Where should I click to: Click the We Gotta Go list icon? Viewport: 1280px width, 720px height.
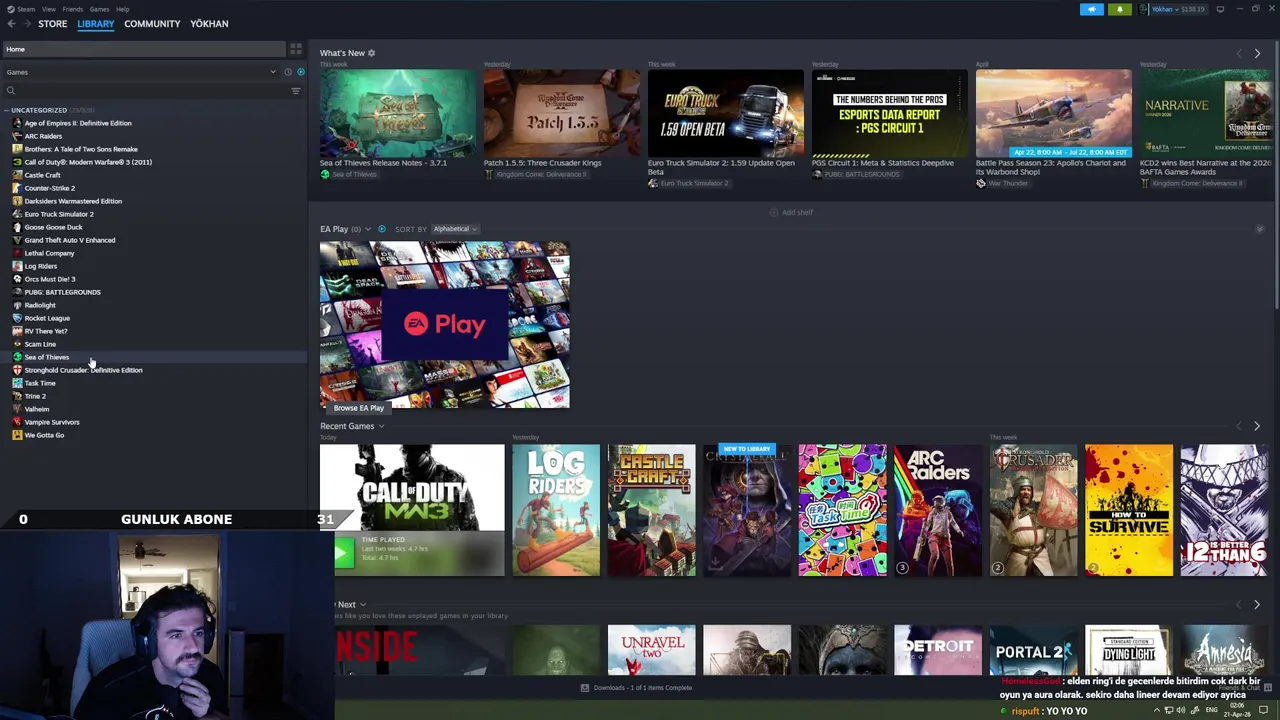coord(17,435)
